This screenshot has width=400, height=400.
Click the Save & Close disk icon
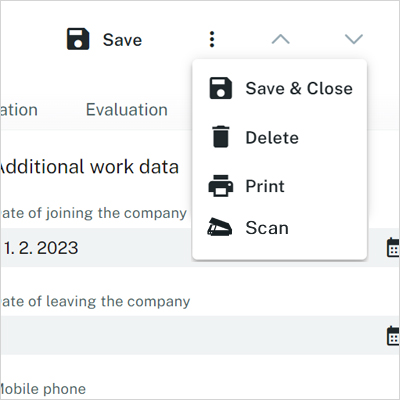(220, 88)
